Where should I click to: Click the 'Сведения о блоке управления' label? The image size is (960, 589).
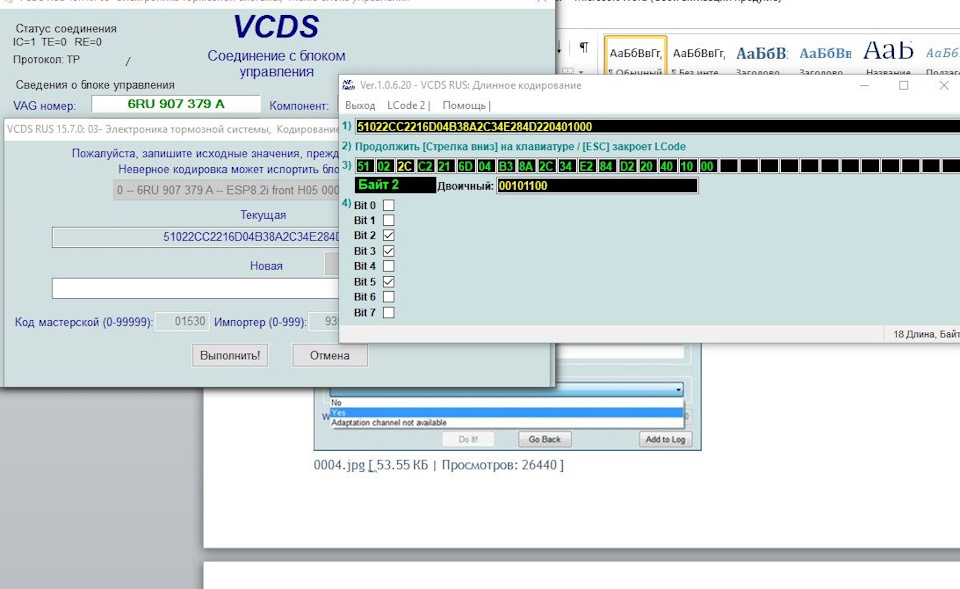(x=95, y=85)
